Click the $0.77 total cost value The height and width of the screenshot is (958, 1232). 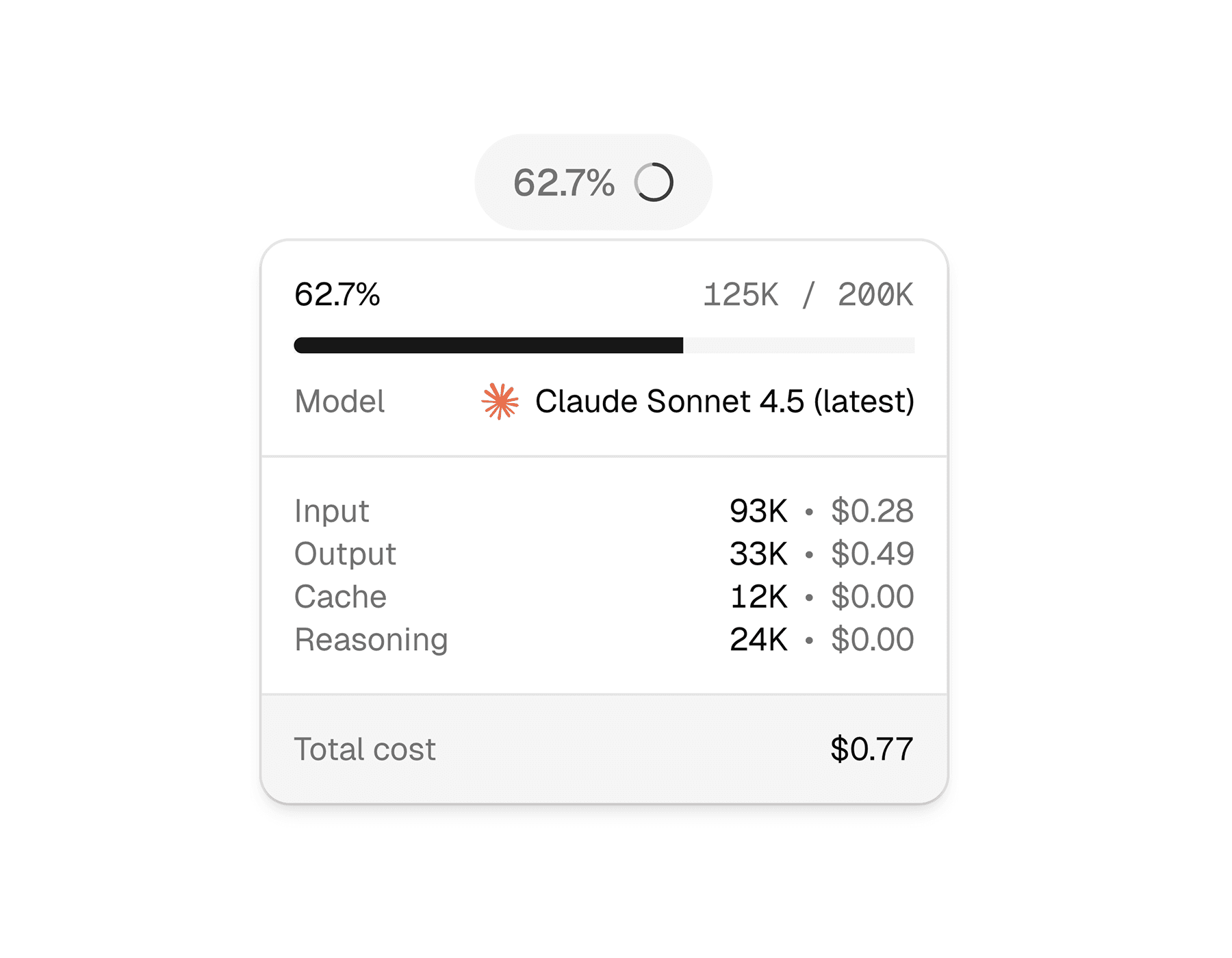point(871,749)
